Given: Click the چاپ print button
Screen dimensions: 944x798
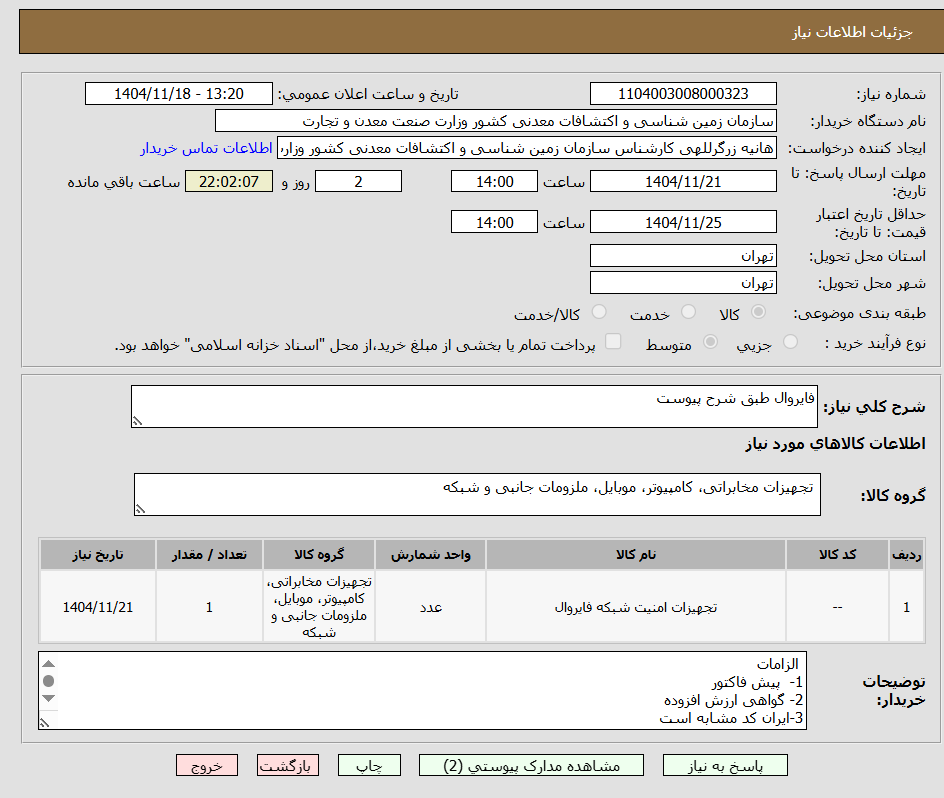Looking at the screenshot, I should click(369, 765).
